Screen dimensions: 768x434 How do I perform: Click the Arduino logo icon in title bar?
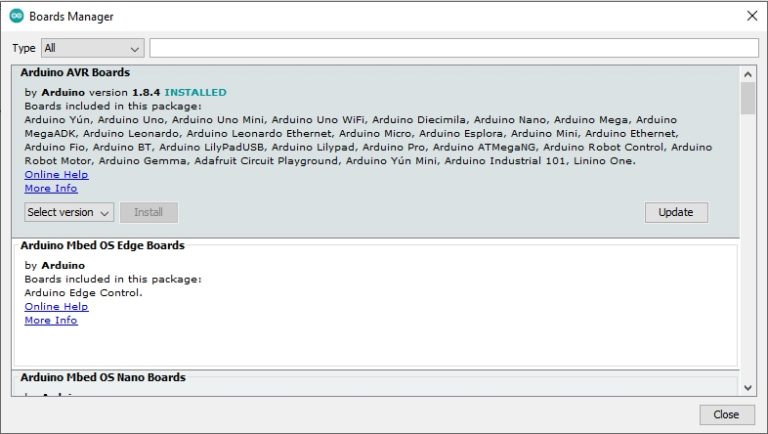click(16, 16)
